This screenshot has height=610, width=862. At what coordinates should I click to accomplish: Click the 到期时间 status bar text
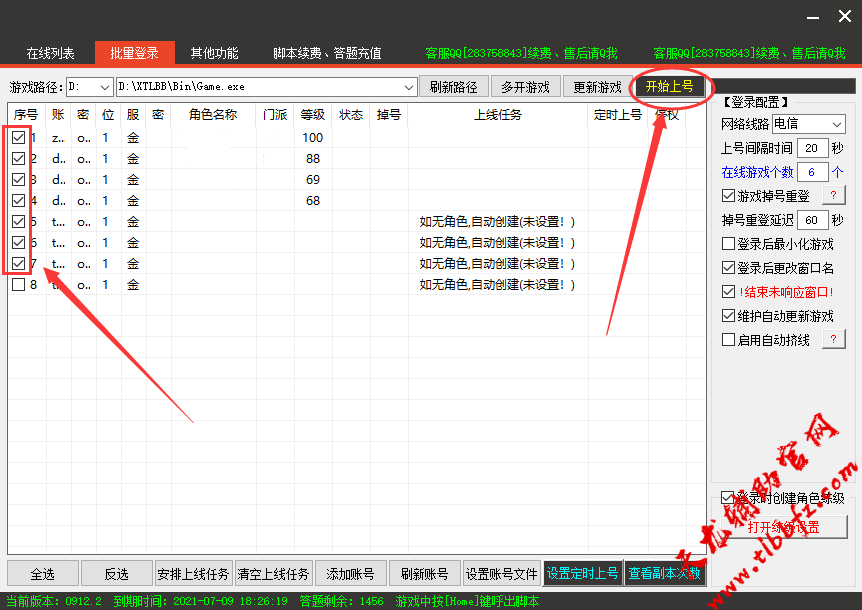click(201, 601)
